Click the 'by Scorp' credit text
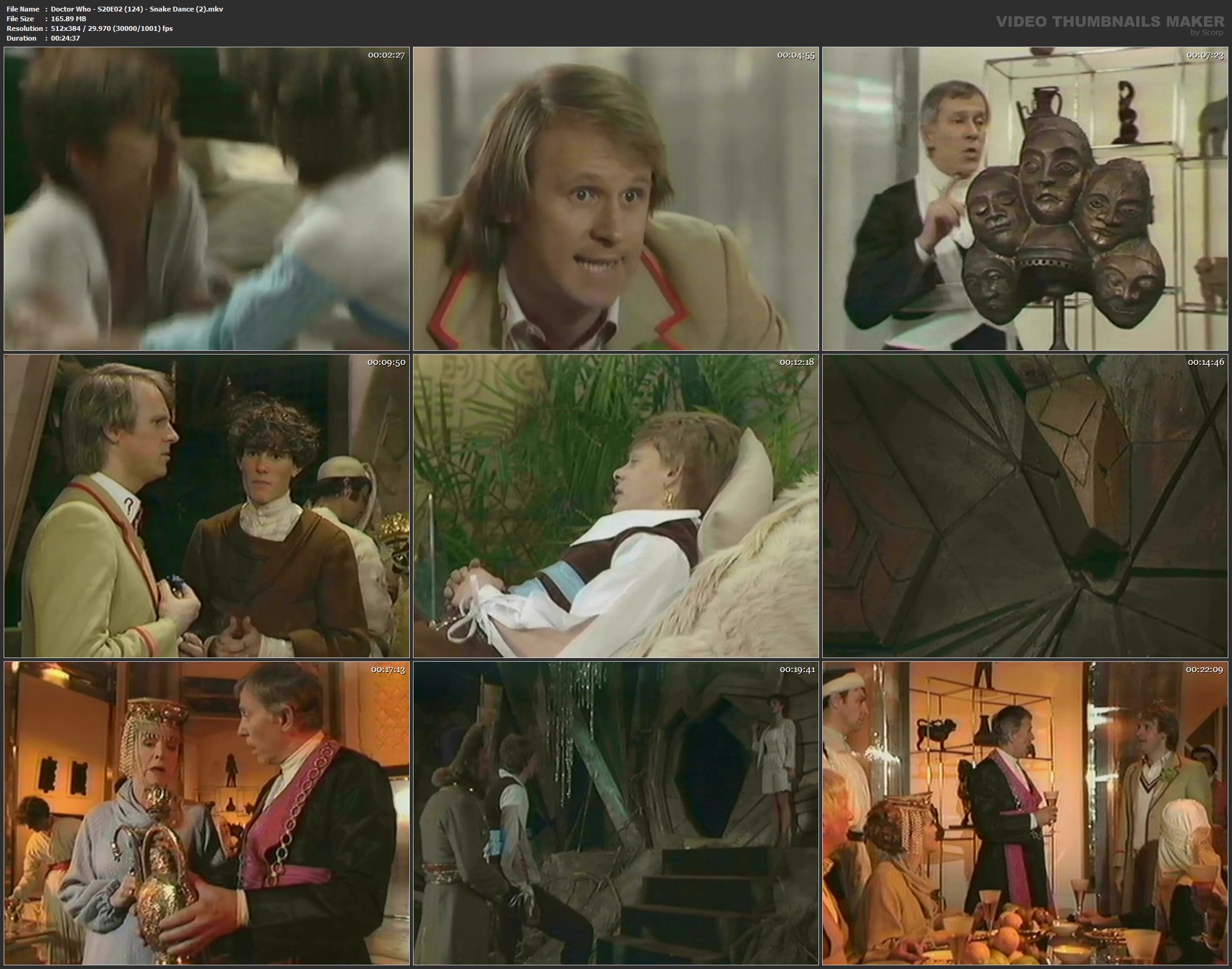The image size is (1232, 969). coord(1206,33)
